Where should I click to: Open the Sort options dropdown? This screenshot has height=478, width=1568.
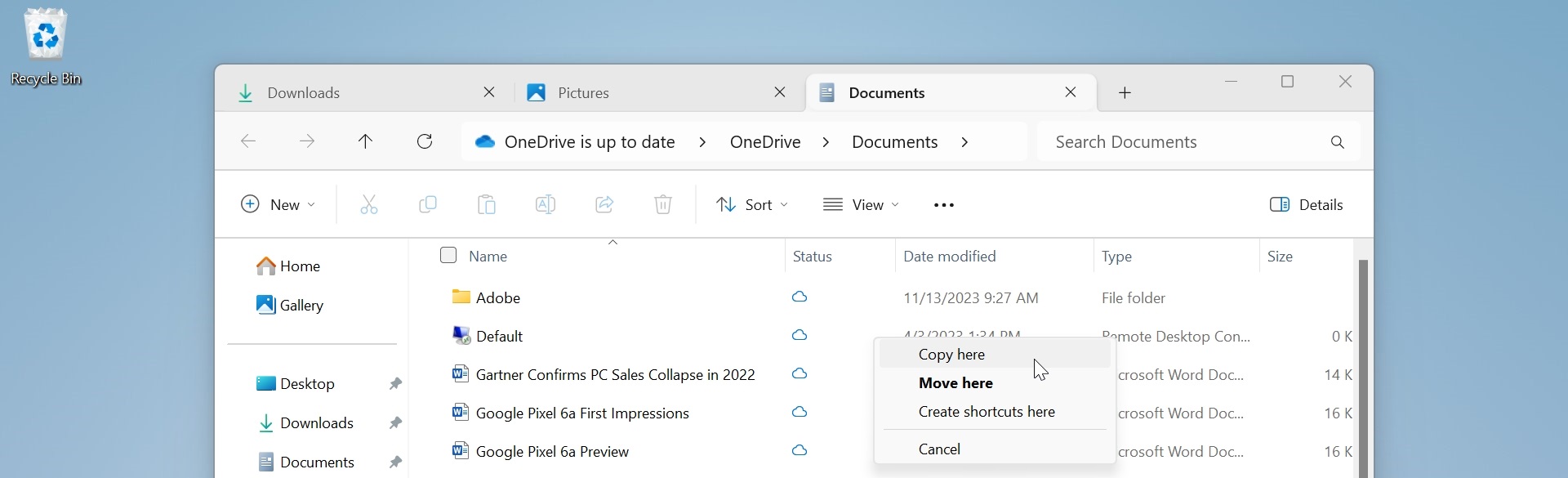752,204
